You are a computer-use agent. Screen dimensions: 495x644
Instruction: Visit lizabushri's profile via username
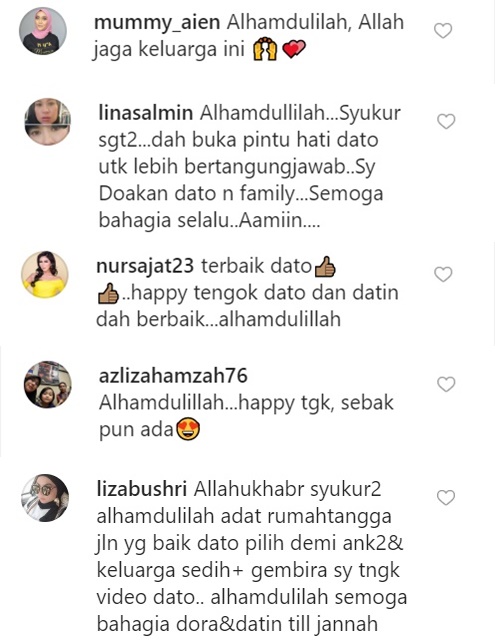141,489
